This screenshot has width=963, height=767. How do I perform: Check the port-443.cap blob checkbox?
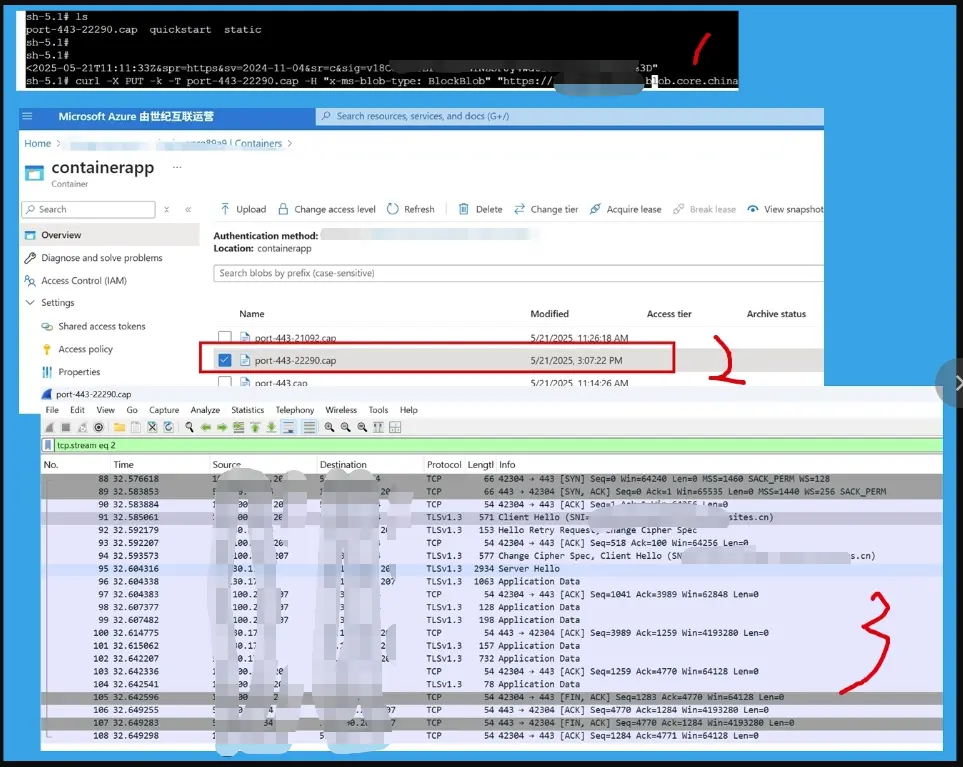225,382
